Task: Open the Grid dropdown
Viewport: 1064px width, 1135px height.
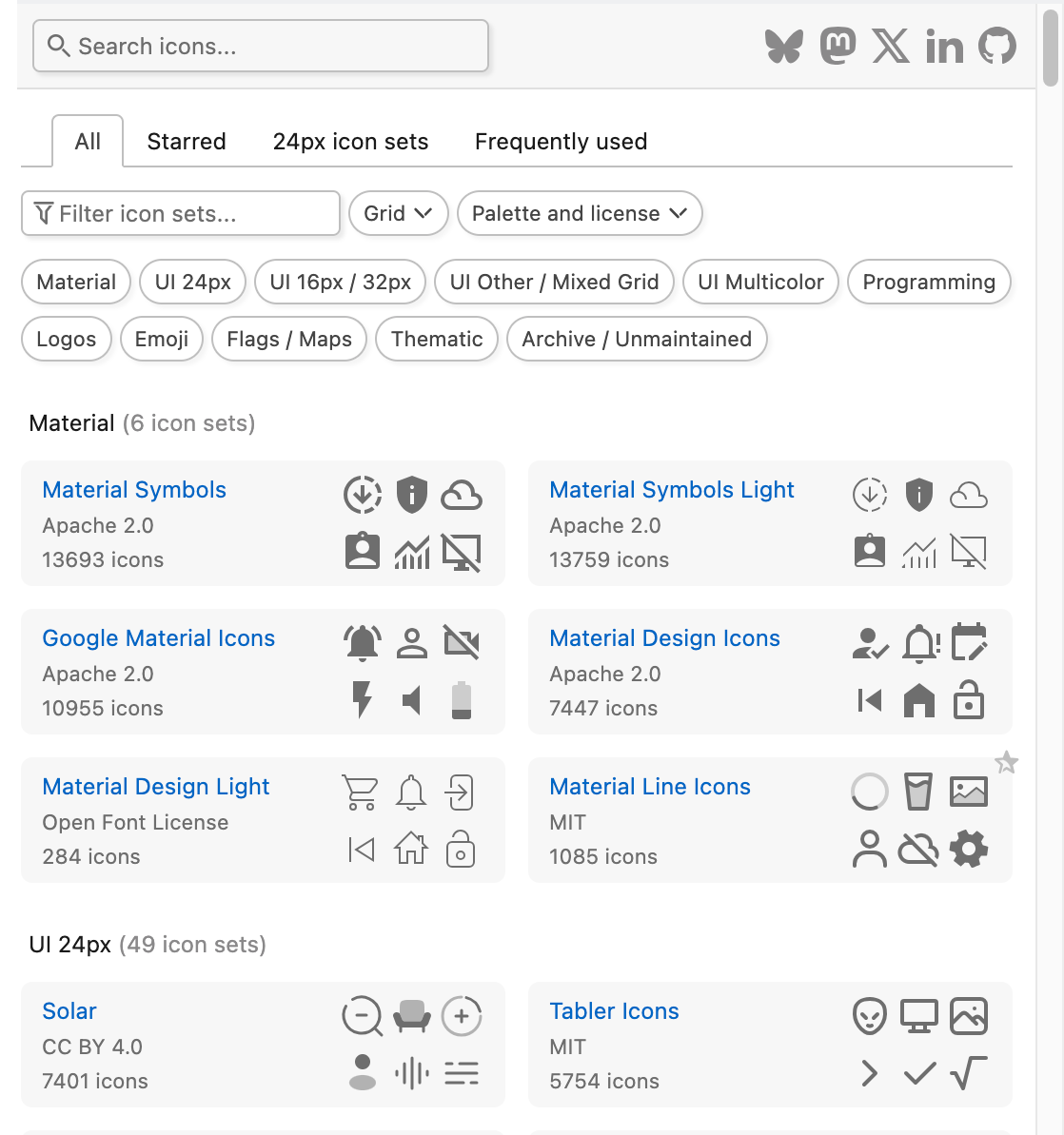Action: click(x=398, y=213)
